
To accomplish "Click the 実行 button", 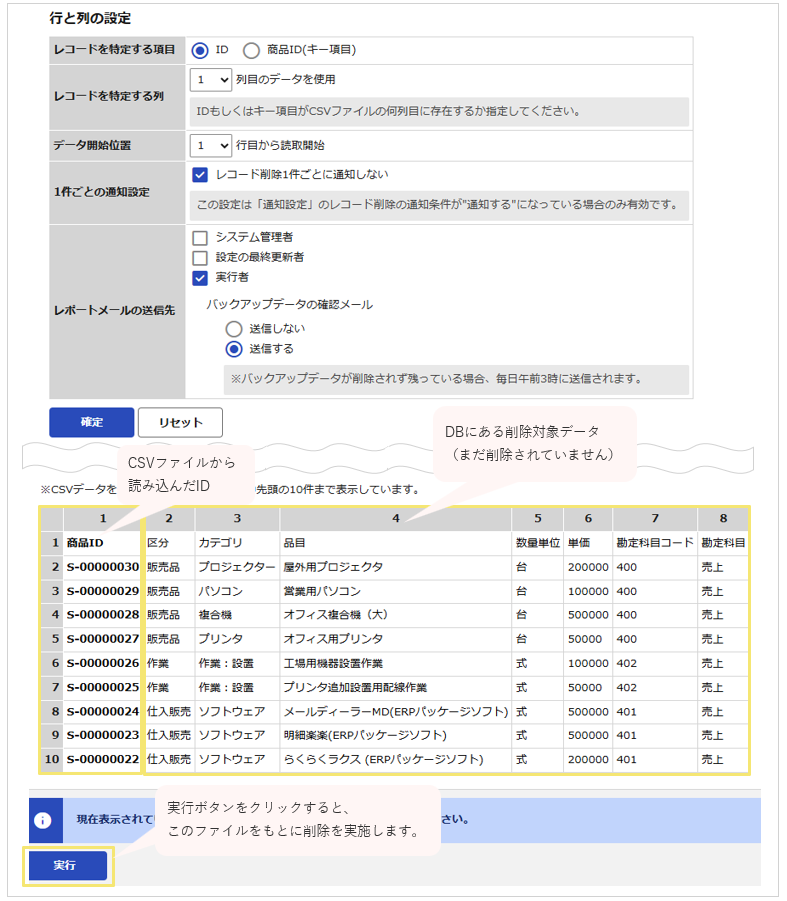I will pos(68,865).
